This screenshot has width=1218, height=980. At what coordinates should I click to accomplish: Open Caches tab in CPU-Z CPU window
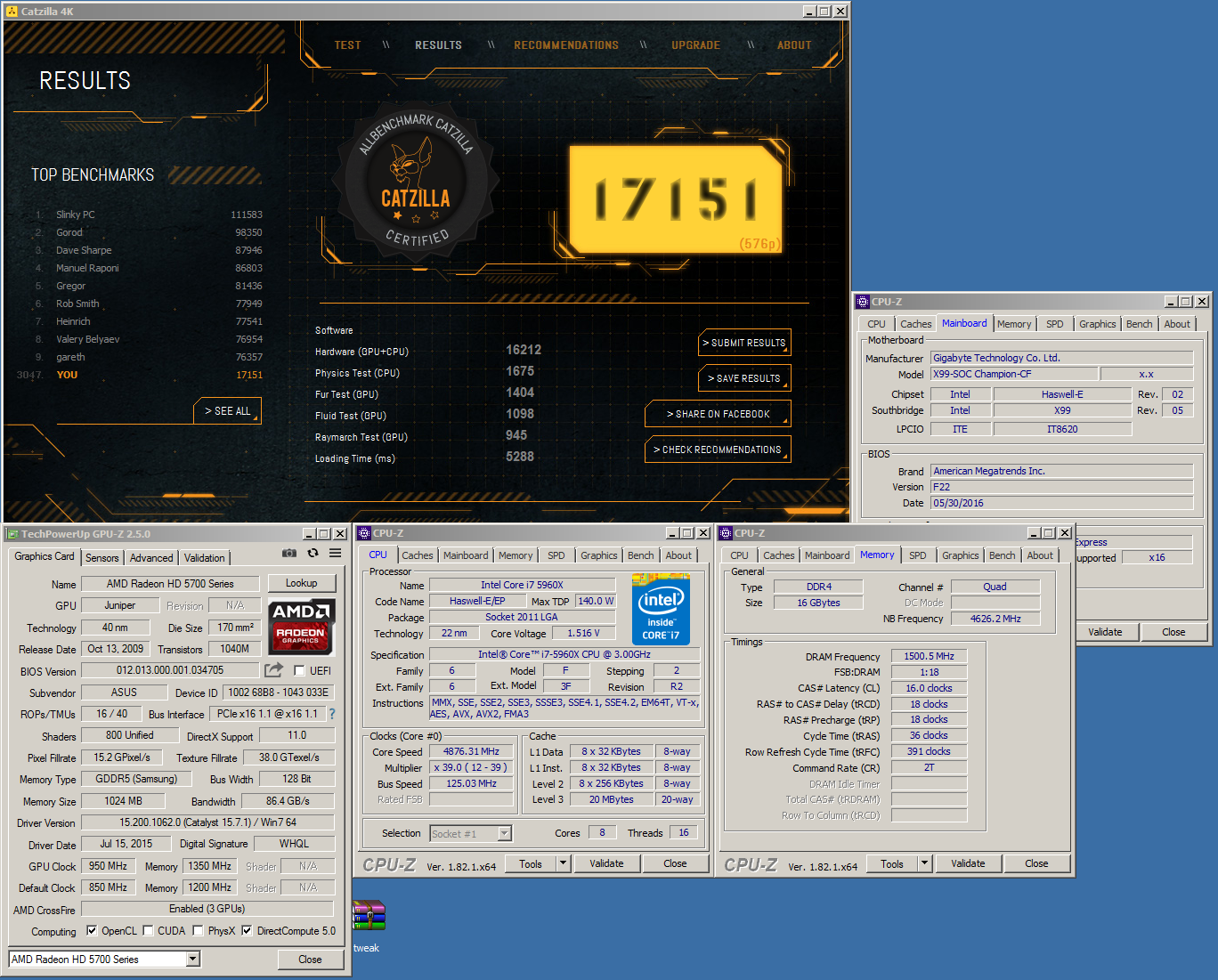[418, 555]
